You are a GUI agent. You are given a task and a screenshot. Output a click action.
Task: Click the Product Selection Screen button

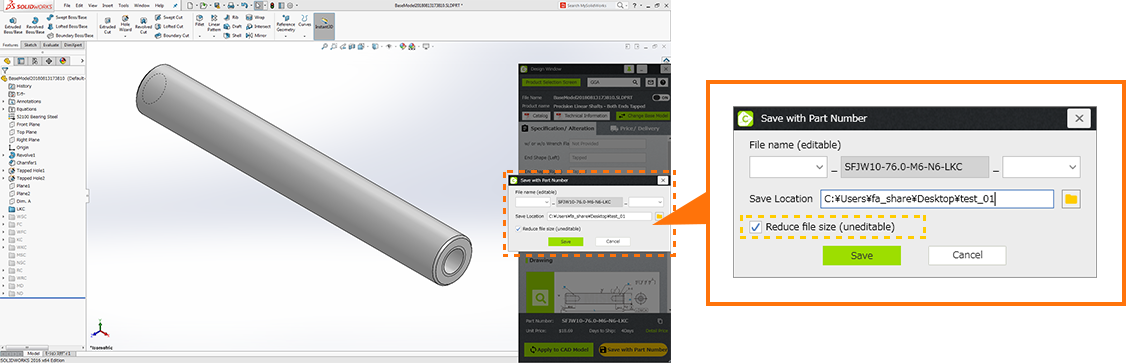tap(552, 83)
